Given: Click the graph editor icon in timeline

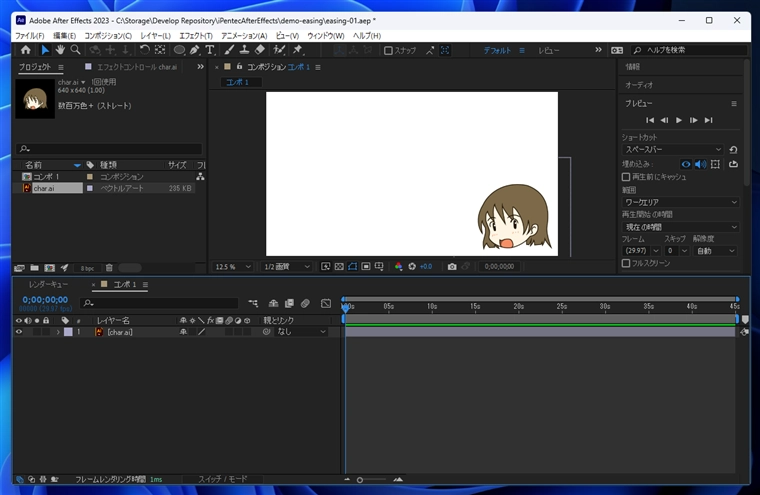Looking at the screenshot, I should [x=326, y=303].
